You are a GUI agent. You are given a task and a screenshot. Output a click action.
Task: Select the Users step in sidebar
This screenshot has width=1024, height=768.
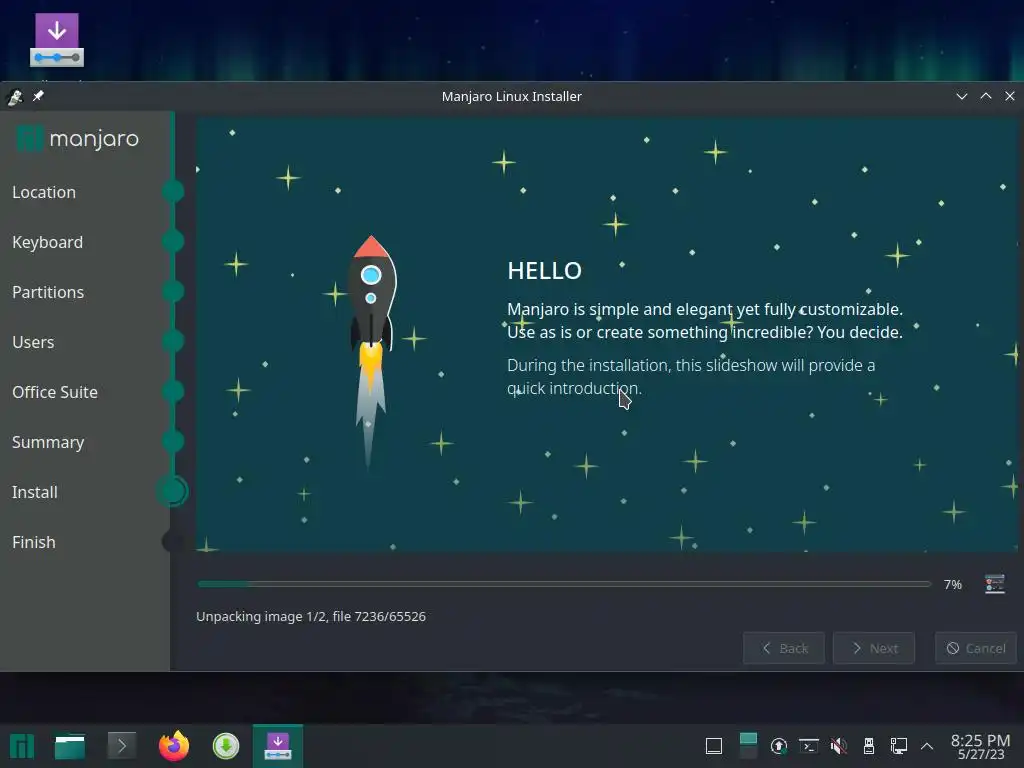tap(33, 342)
